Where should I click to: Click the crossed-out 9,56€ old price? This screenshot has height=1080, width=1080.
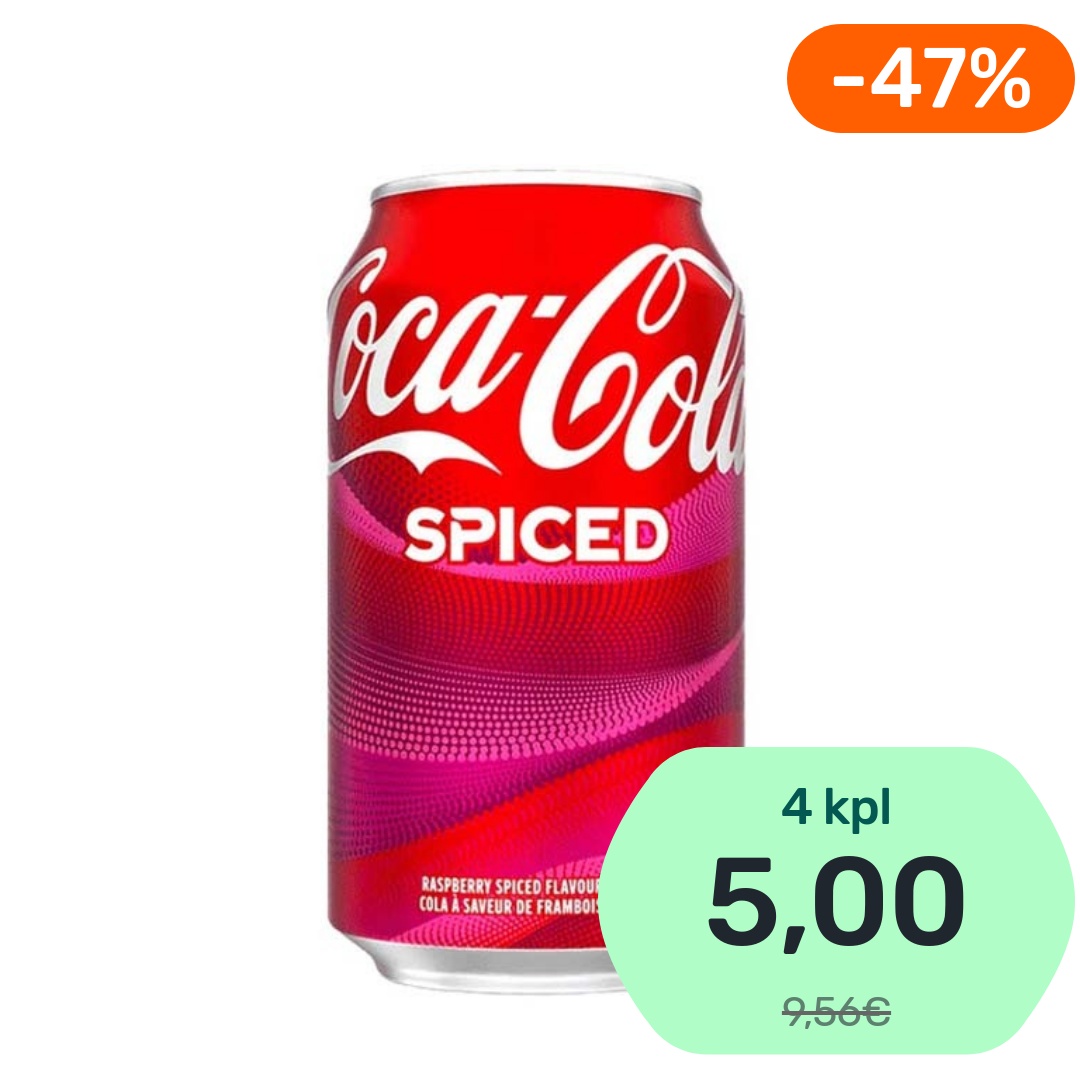pos(836,1012)
